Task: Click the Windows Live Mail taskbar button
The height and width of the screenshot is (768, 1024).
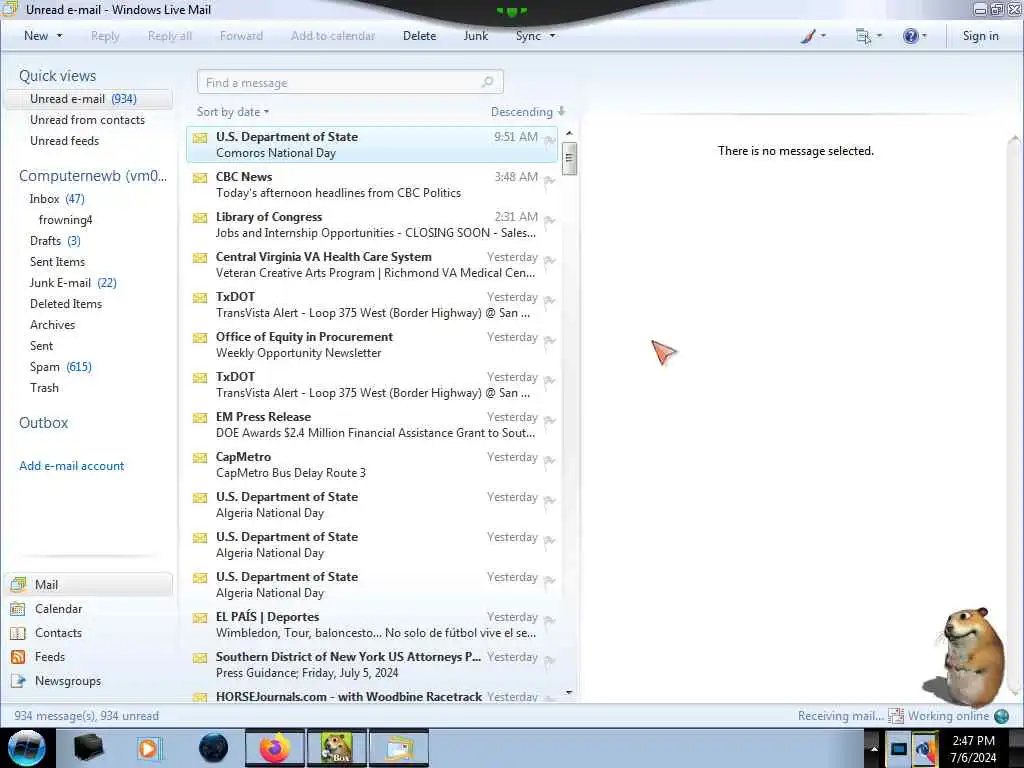Action: (399, 748)
